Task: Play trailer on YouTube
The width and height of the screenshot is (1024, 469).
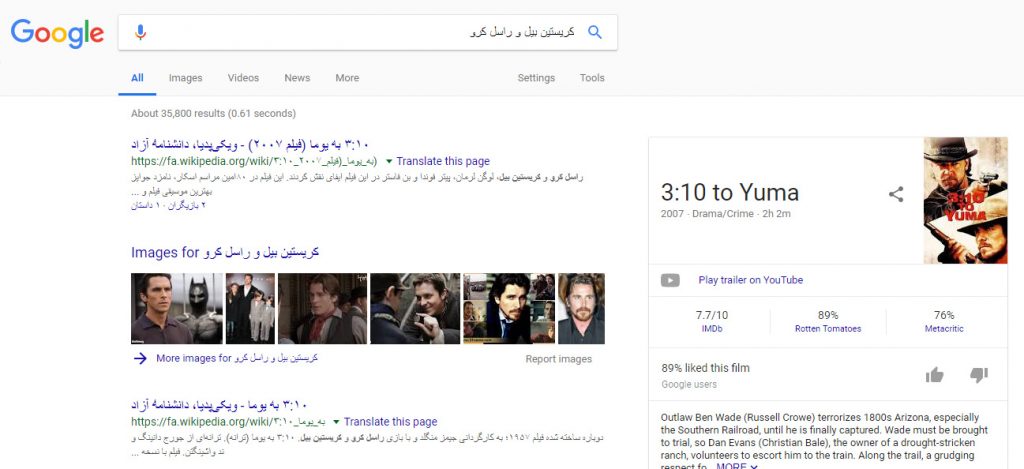Action: click(x=750, y=280)
